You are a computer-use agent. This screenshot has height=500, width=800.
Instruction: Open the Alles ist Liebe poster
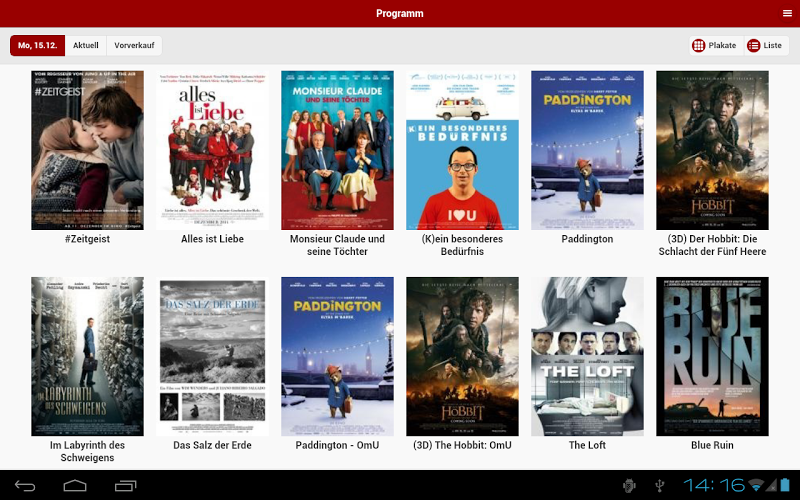click(x=212, y=150)
